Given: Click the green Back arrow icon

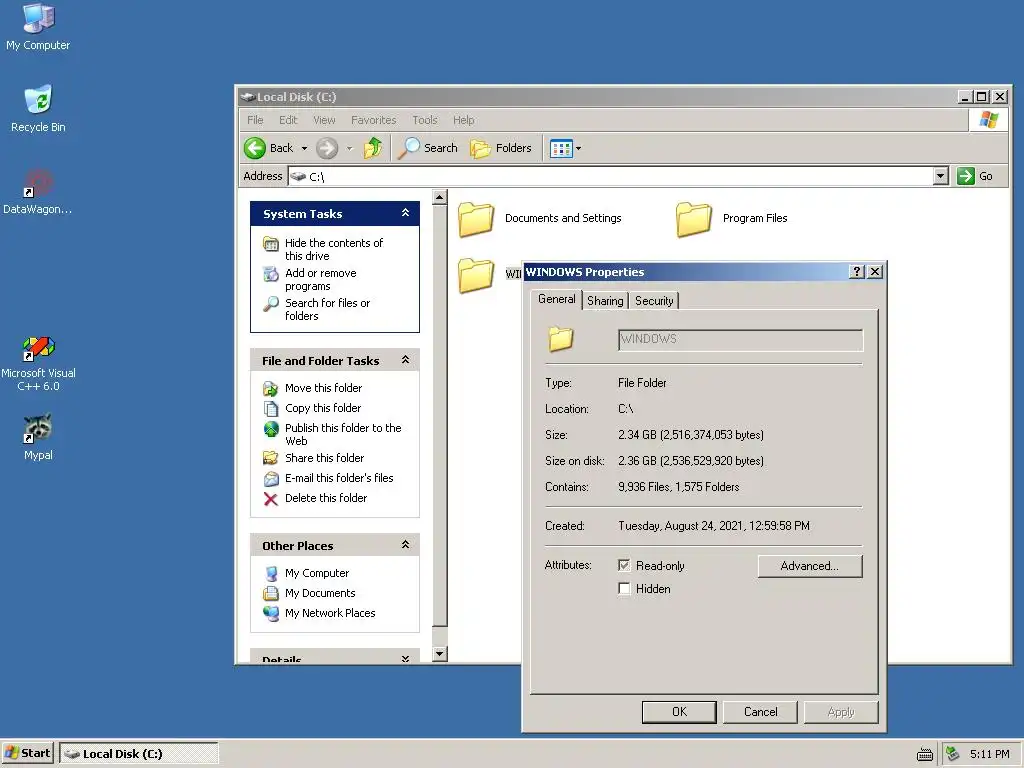Looking at the screenshot, I should pos(255,148).
